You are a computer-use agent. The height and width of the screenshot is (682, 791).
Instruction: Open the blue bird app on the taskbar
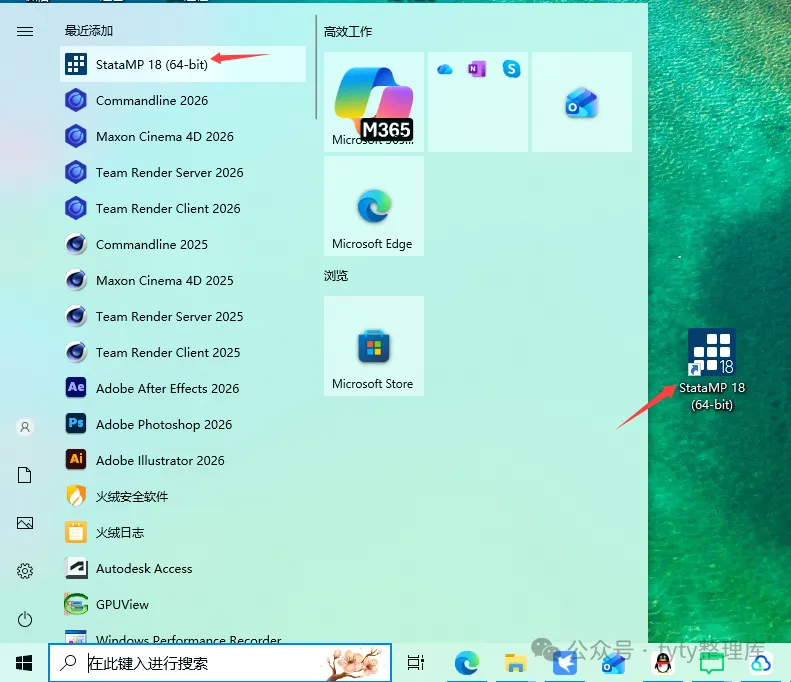pyautogui.click(x=564, y=663)
